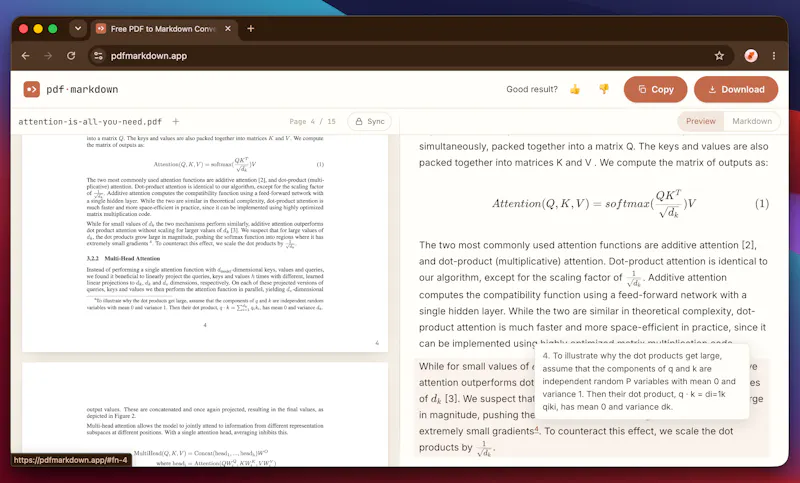Click the PDF page 4 thumbnail view
The width and height of the screenshot is (800, 483).
pyautogui.click(x=205, y=243)
